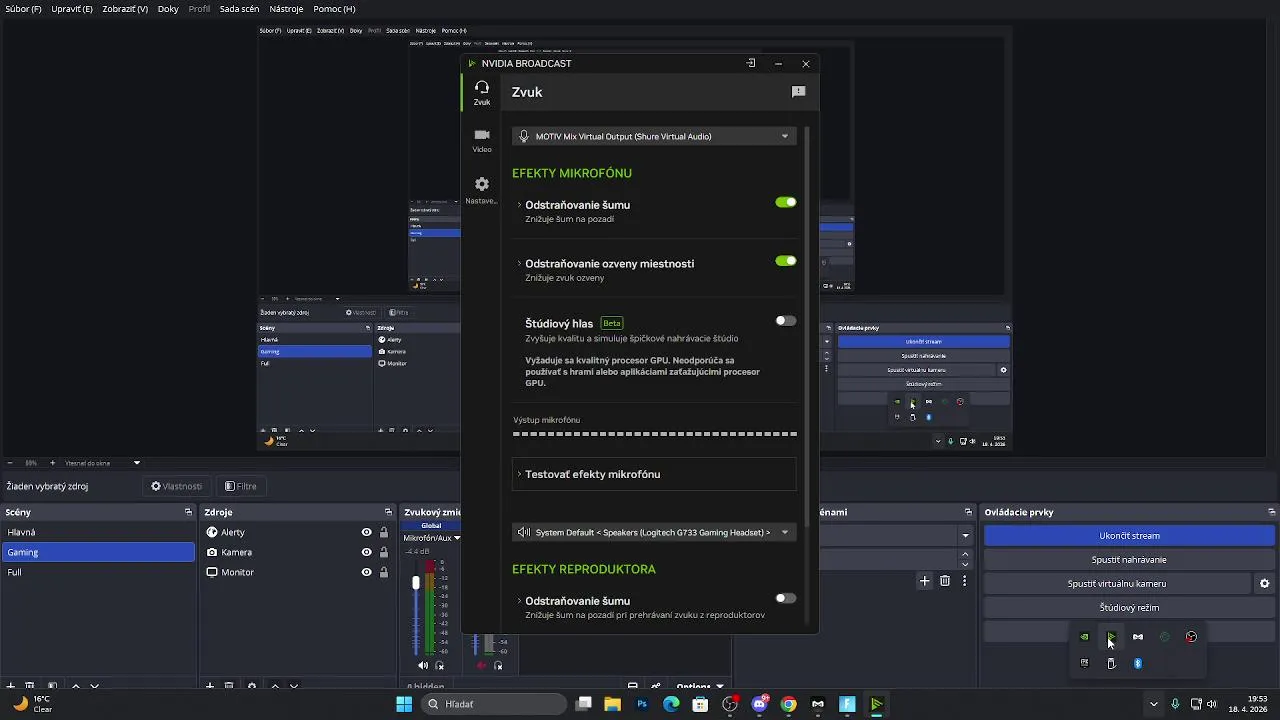1280x720 pixels.
Task: Open the three-dot menu in scene transitions dock
Action: [965, 580]
